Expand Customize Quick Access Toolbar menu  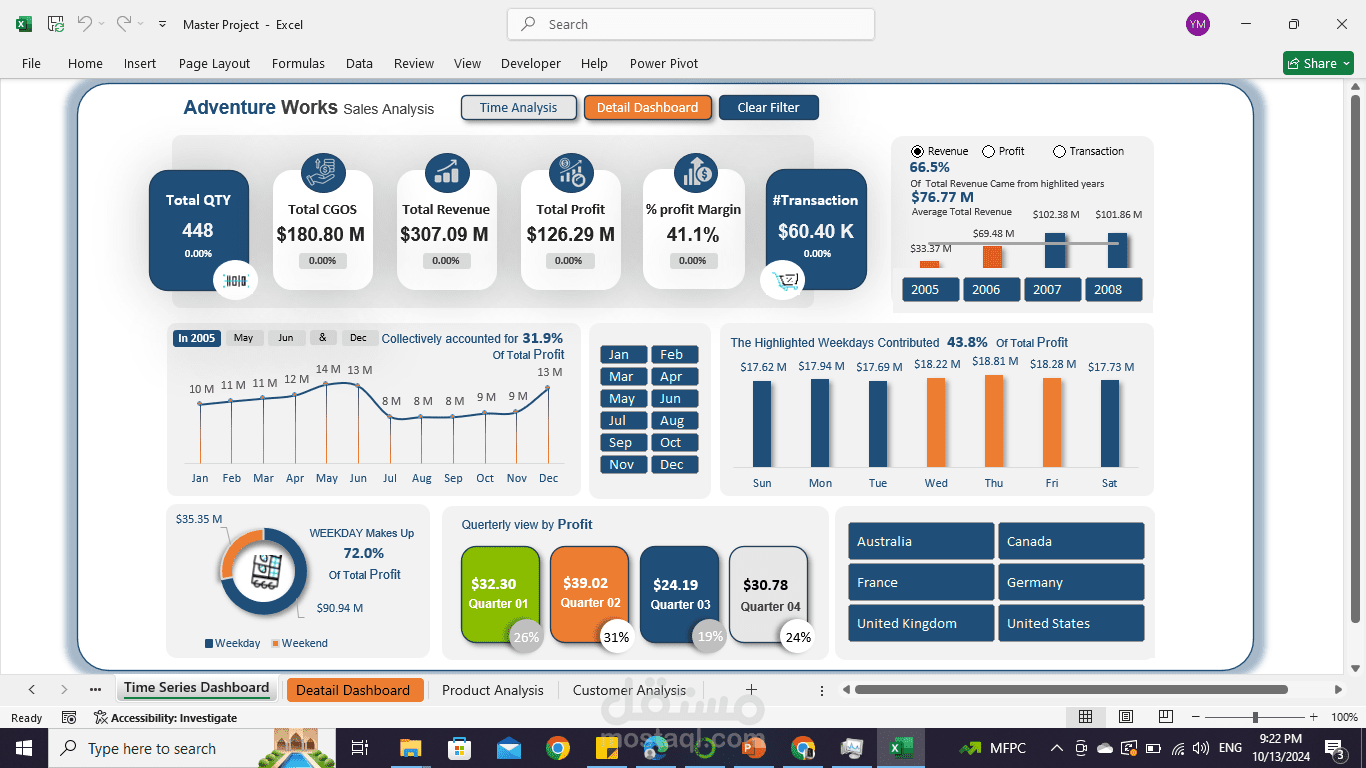point(162,24)
